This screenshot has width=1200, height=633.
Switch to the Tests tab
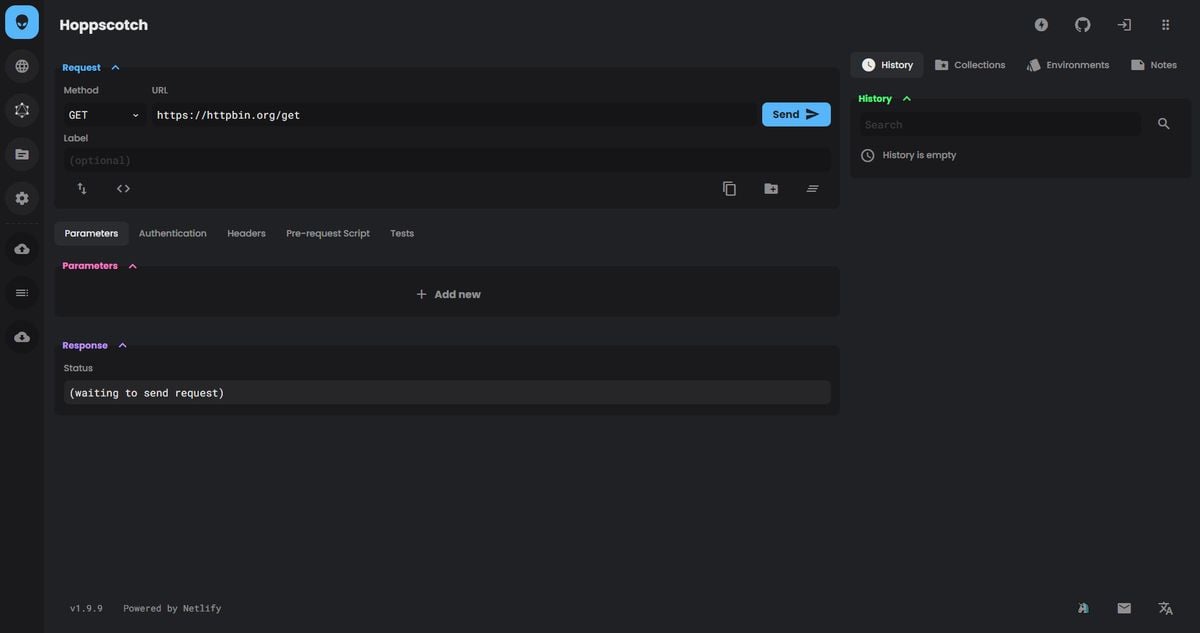(402, 233)
